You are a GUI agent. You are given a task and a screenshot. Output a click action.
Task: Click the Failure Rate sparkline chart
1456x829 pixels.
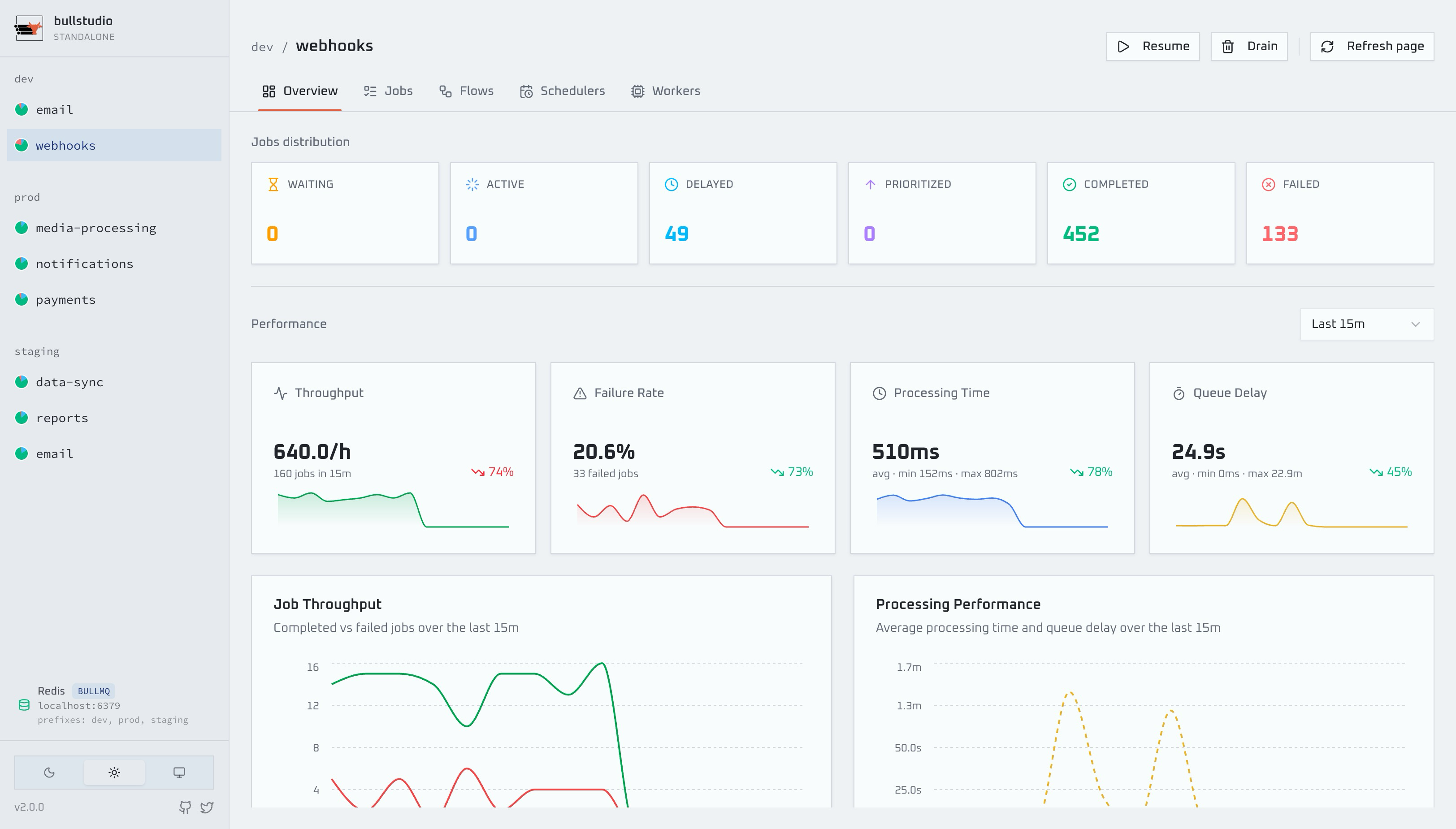(693, 511)
